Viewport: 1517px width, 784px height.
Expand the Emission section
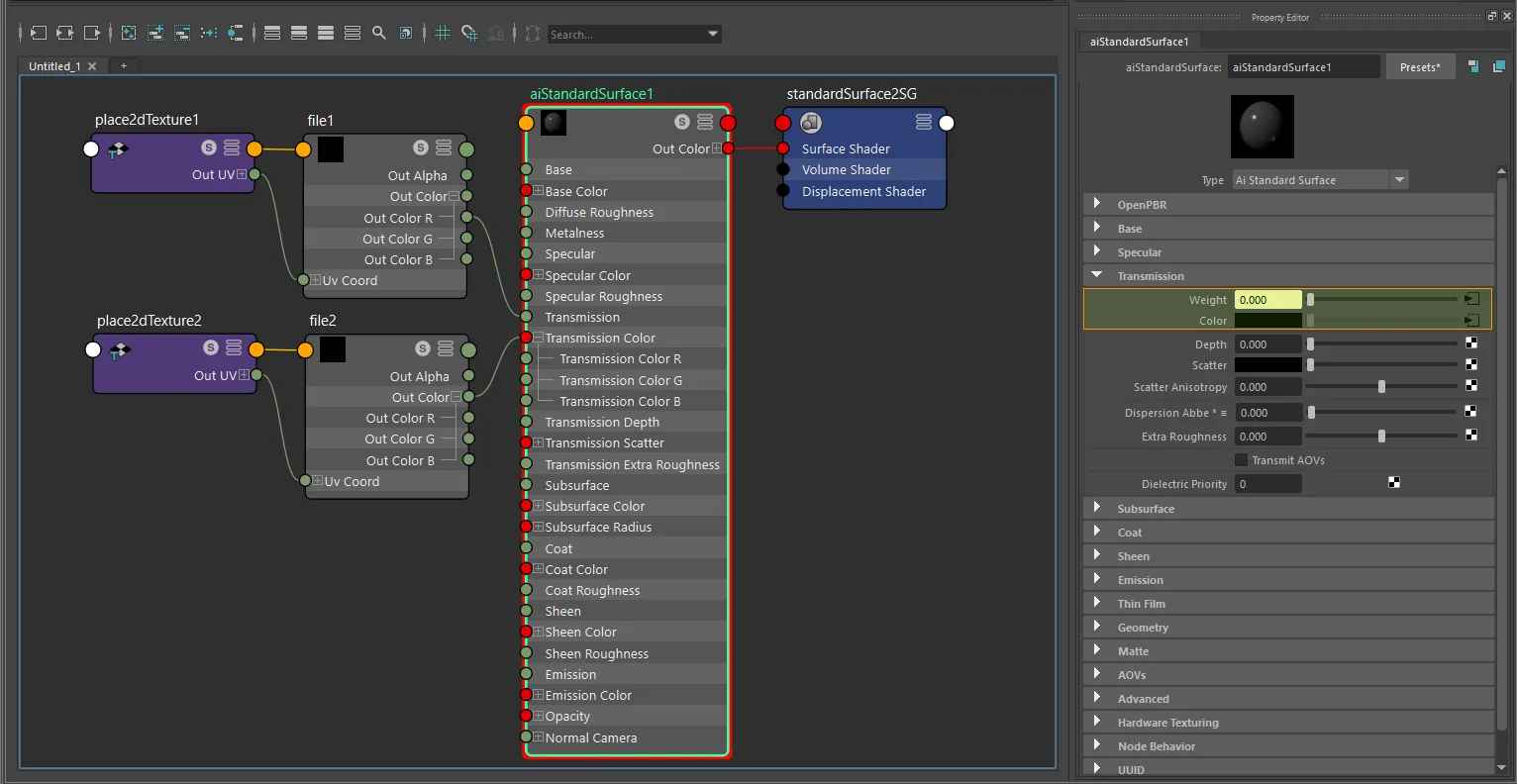click(x=1288, y=580)
